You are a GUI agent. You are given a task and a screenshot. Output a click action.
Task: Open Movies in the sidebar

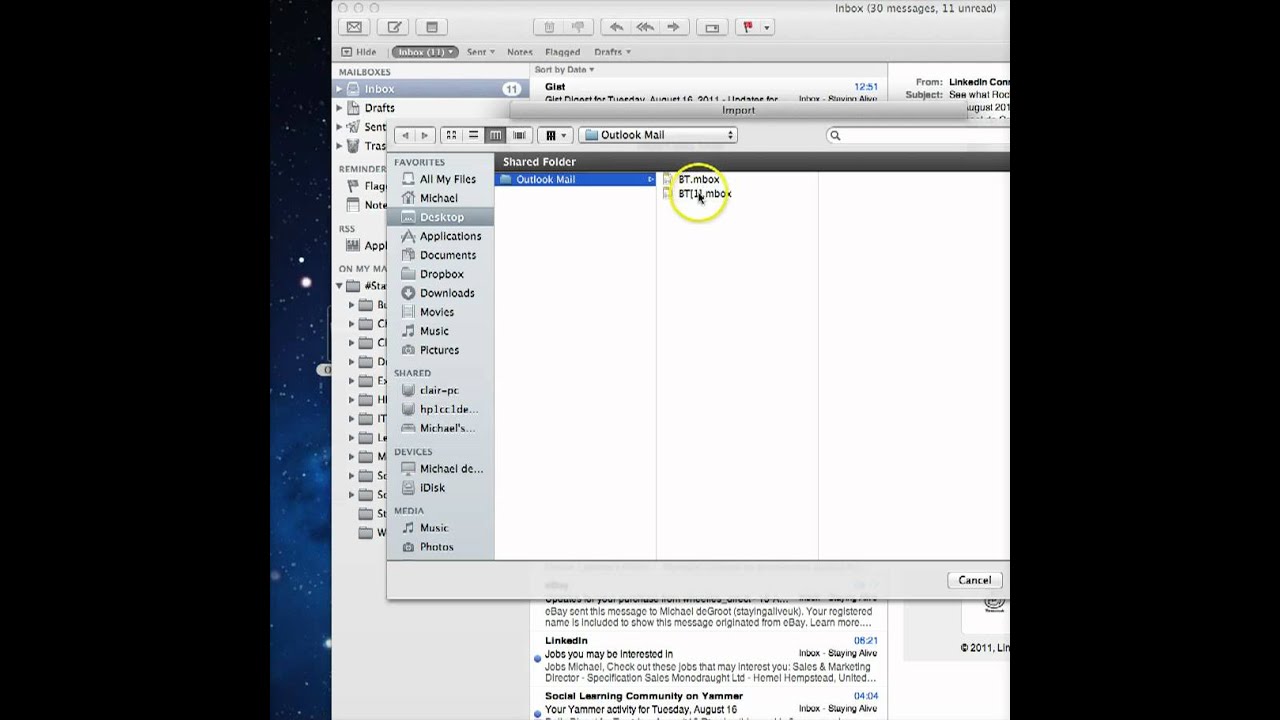point(437,312)
